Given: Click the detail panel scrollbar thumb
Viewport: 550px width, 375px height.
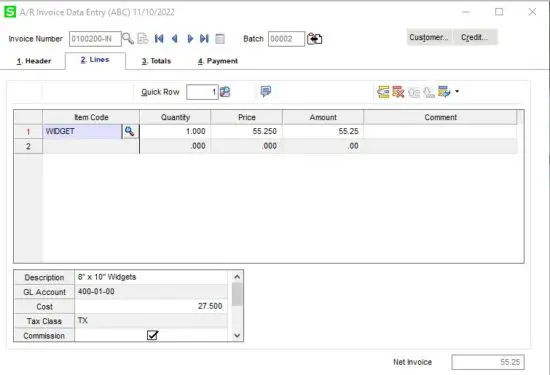Looking at the screenshot, I should tap(237, 294).
